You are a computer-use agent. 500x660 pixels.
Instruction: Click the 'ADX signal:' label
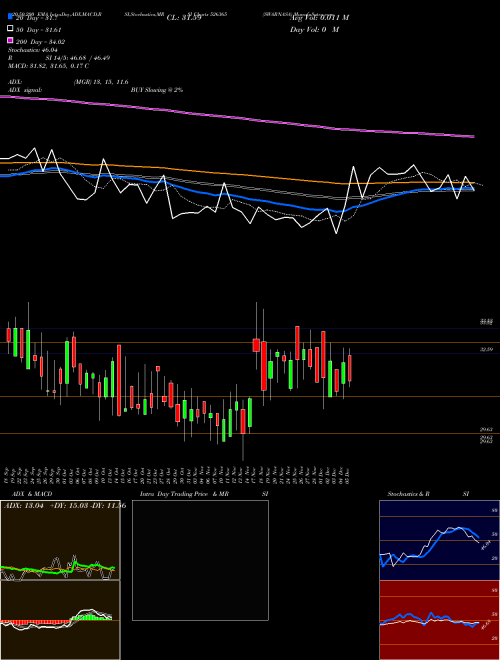click(25, 90)
